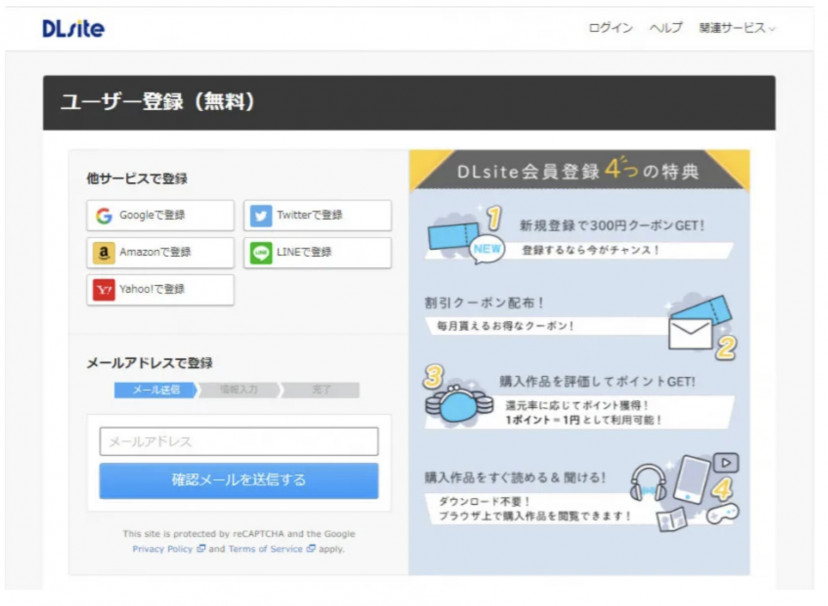This screenshot has height=606, width=828.
Task: Click the Amazon logo icon
Action: [104, 253]
